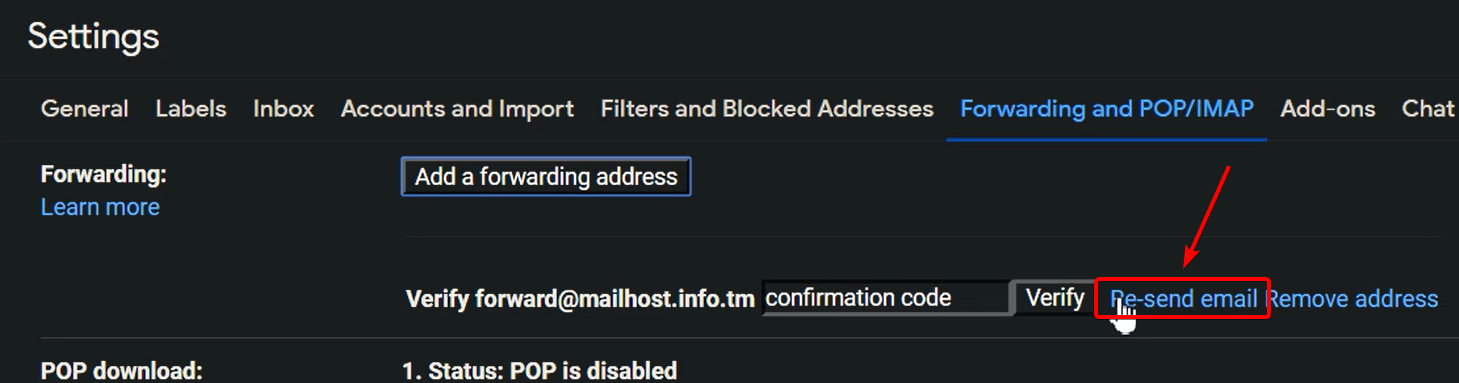
Task: Open the Learn more link under Forwarding
Action: (x=100, y=207)
